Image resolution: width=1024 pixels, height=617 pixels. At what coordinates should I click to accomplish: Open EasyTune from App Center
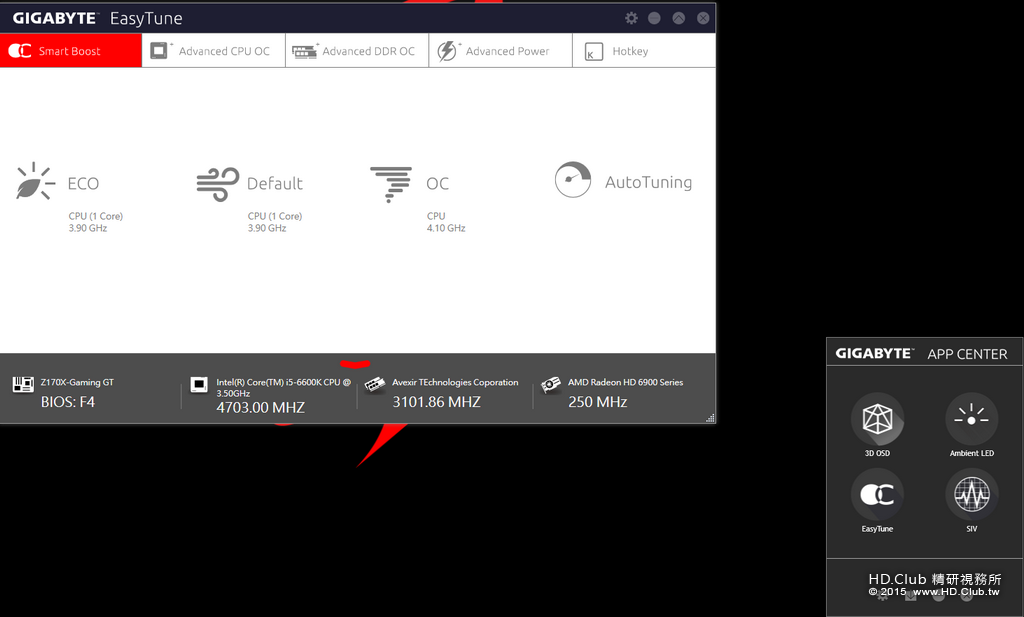coord(877,494)
